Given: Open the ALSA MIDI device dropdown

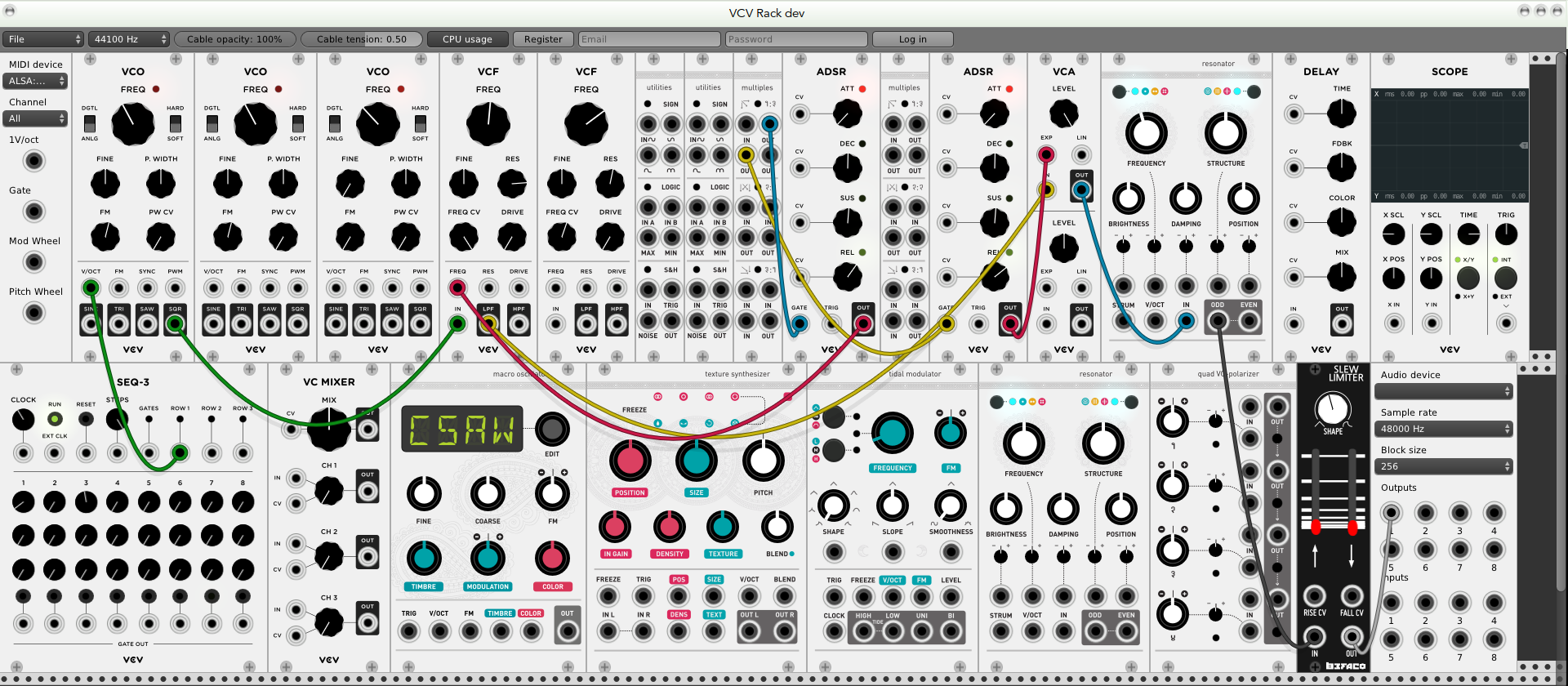Looking at the screenshot, I should pyautogui.click(x=36, y=81).
